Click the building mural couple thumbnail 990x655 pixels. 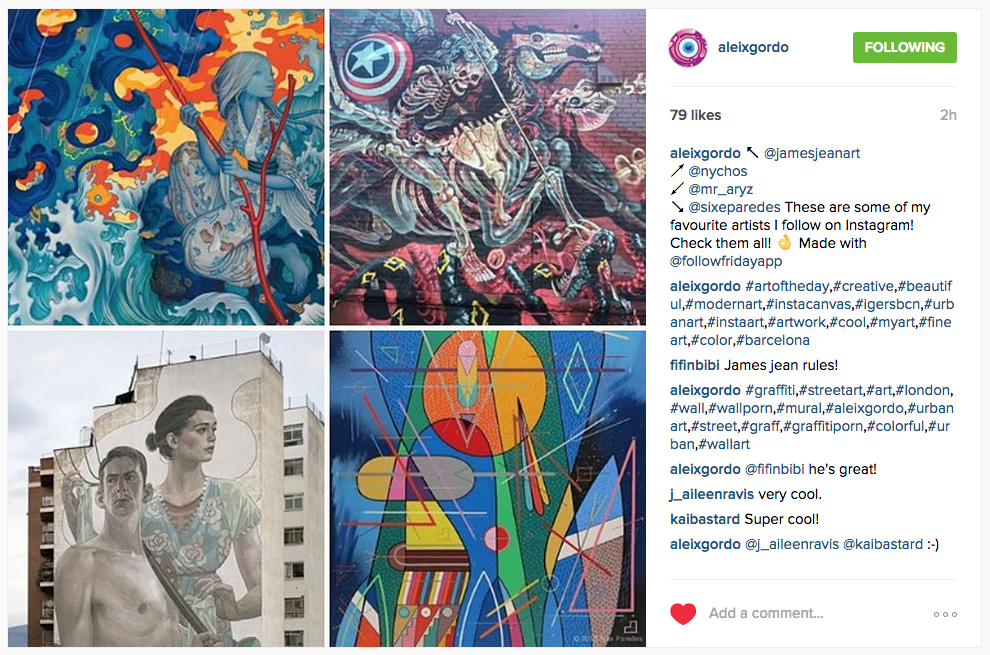point(166,489)
